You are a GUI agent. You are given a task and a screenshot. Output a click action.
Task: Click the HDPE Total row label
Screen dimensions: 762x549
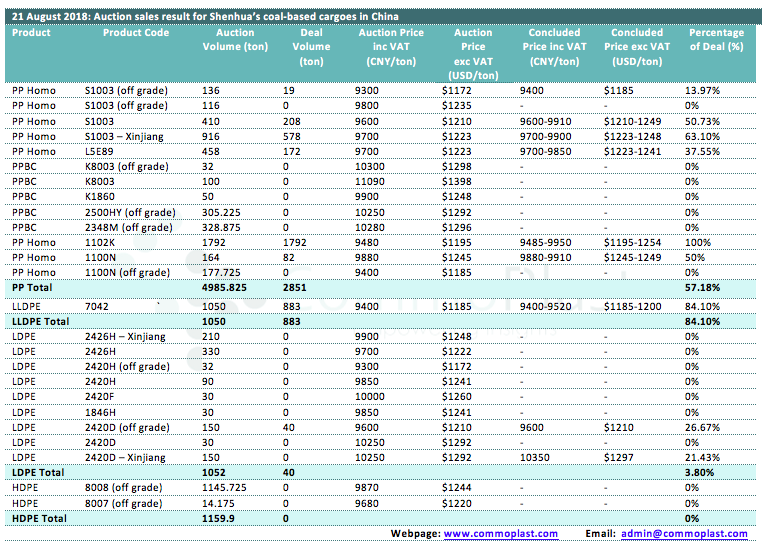pyautogui.click(x=38, y=519)
